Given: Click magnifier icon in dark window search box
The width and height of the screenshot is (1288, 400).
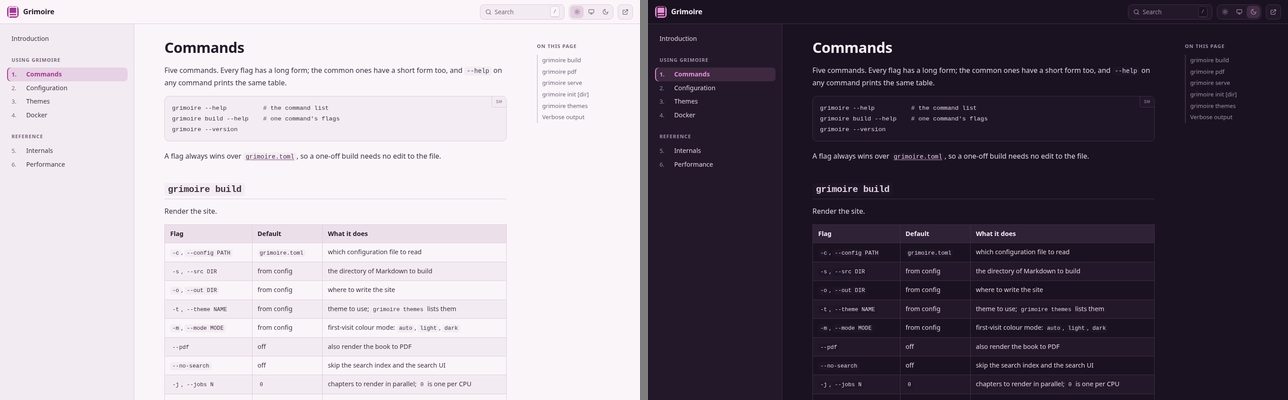Looking at the screenshot, I should click(x=1137, y=12).
